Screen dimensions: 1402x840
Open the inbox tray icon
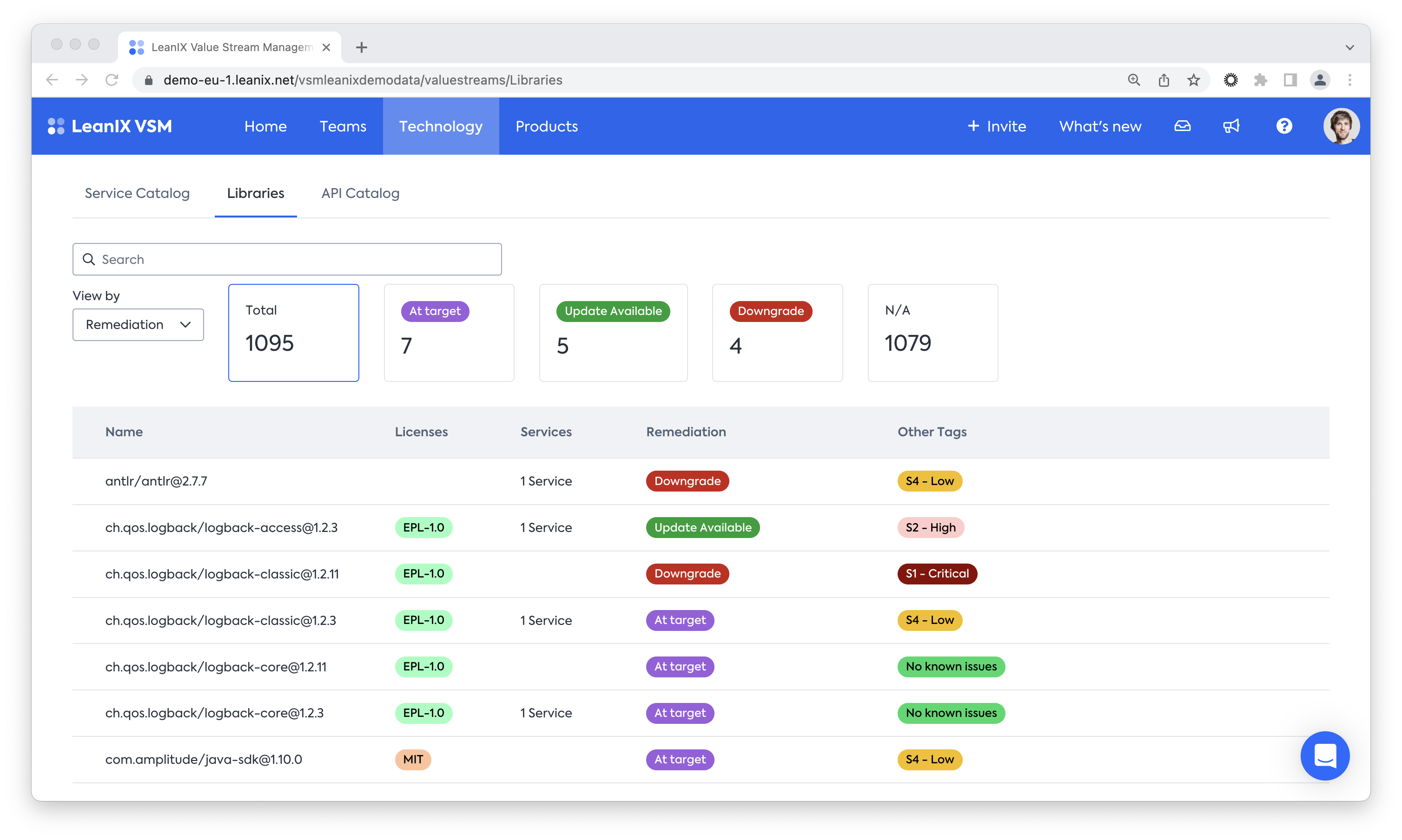pyautogui.click(x=1182, y=126)
